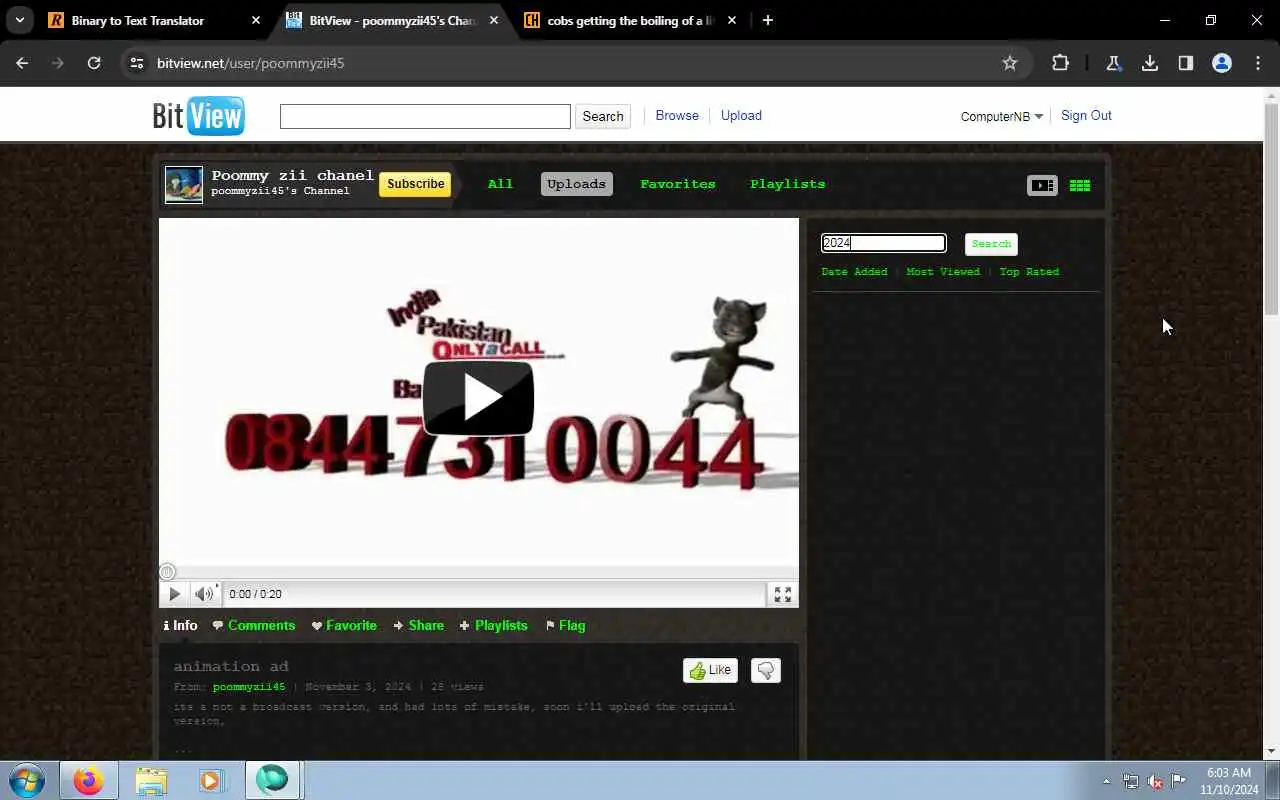Switch to grid view layout icon
Screen dimensions: 1280x800
(x=1080, y=185)
